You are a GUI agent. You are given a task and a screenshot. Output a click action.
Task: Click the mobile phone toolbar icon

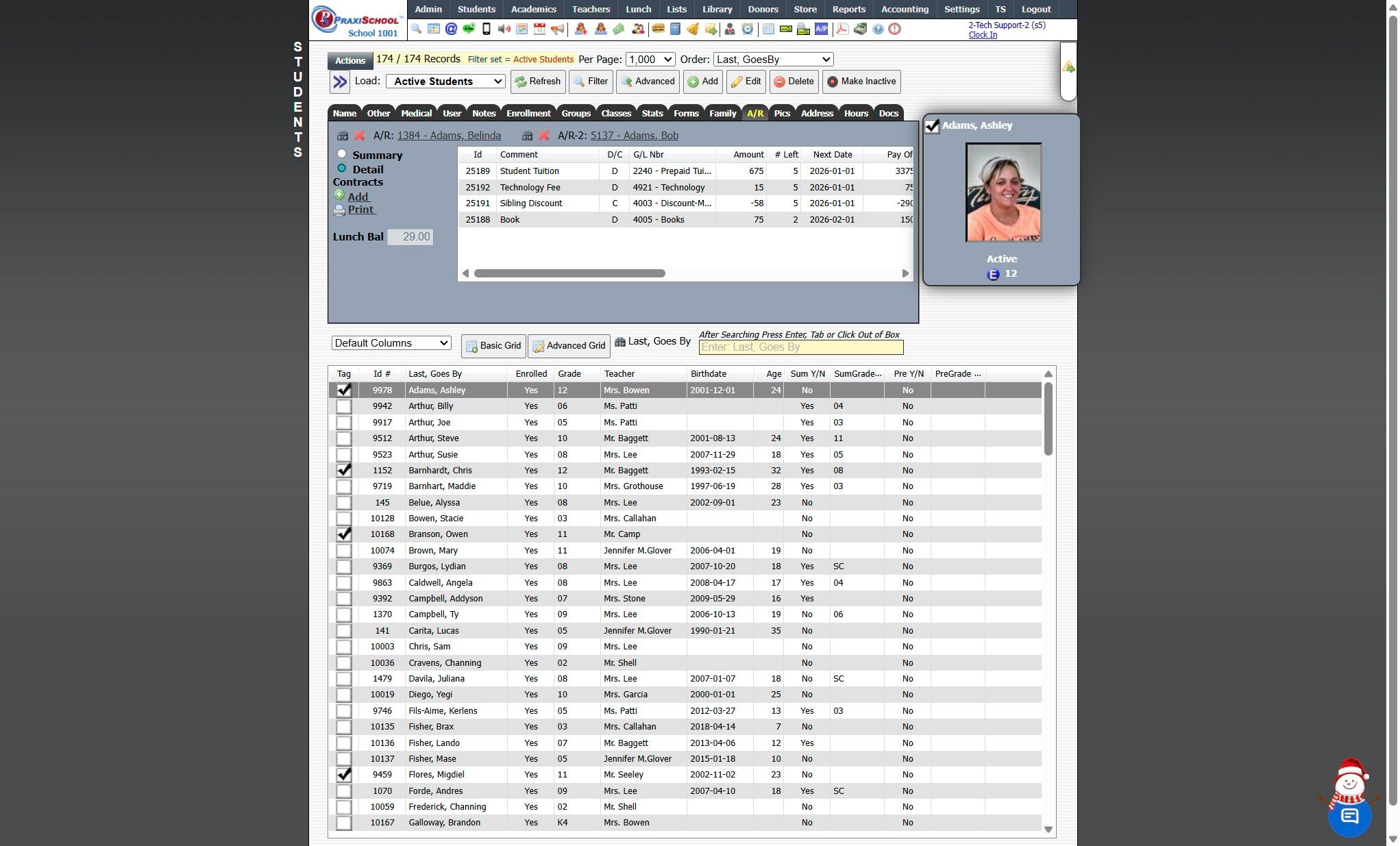pyautogui.click(x=486, y=29)
